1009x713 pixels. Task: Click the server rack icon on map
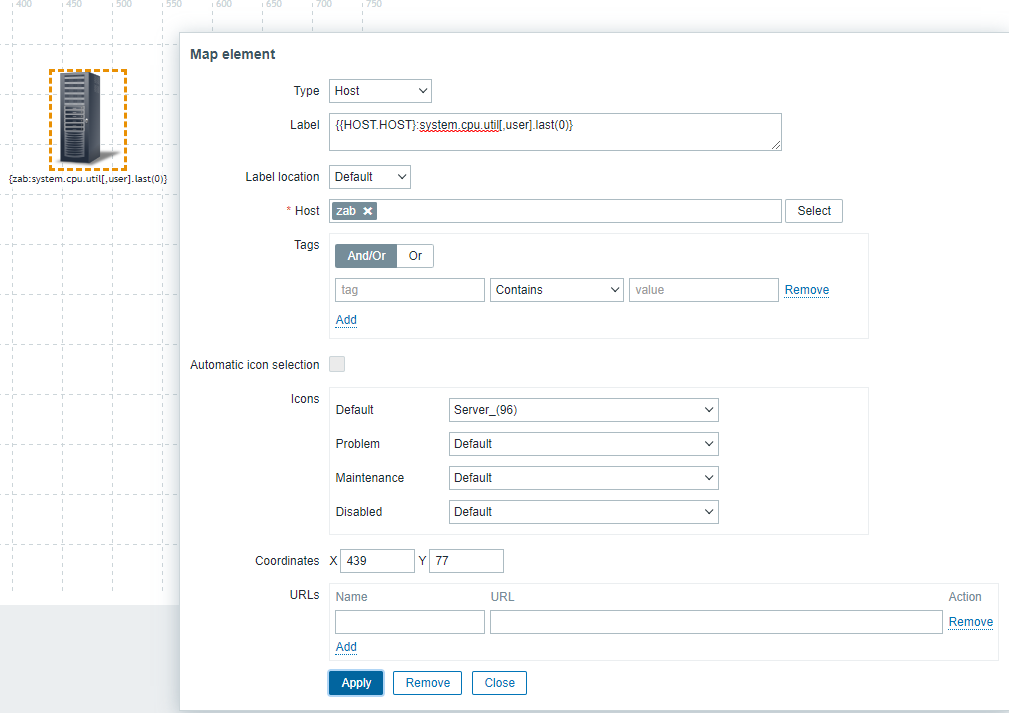88,119
